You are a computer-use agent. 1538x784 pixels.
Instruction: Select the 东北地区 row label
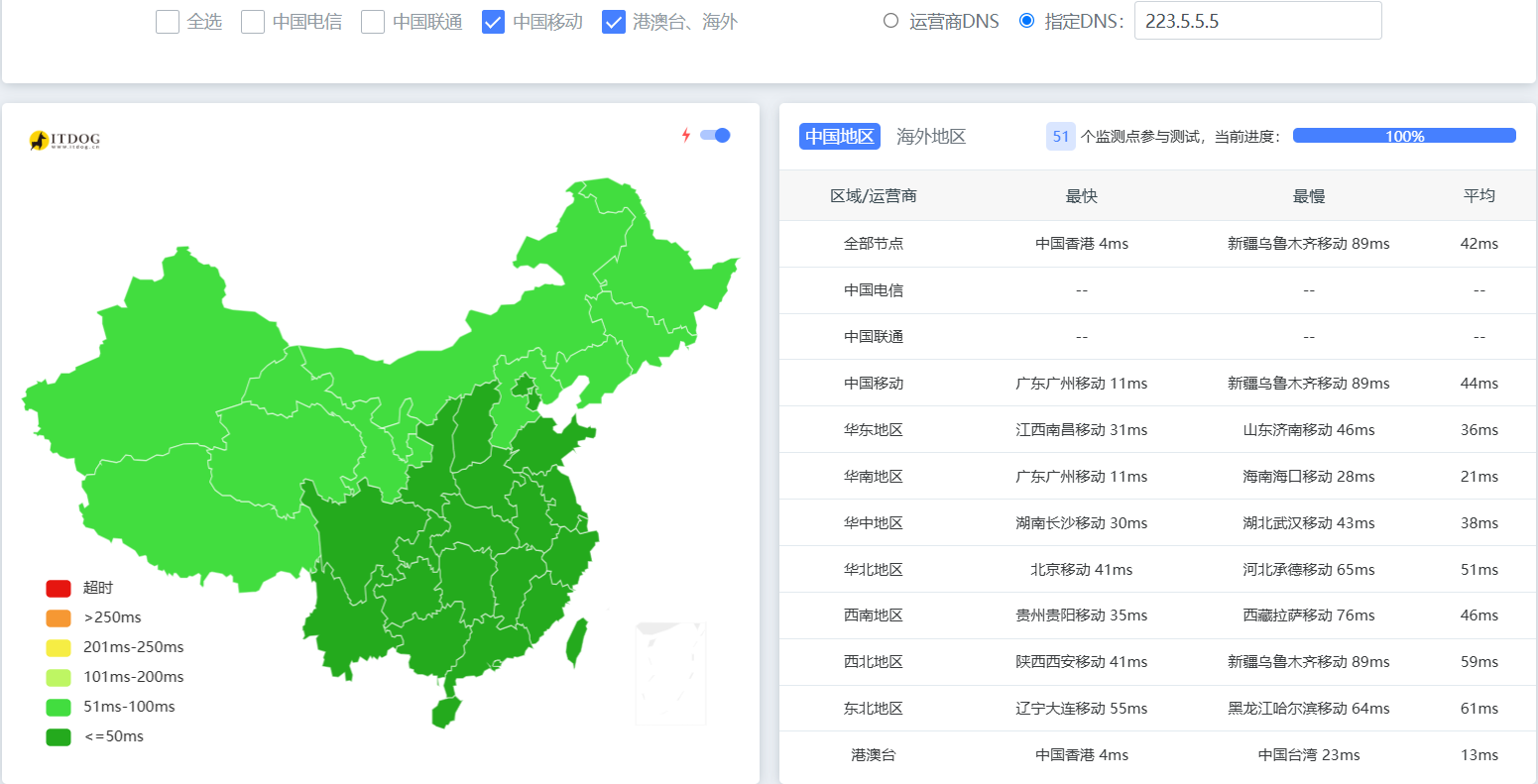(x=874, y=709)
